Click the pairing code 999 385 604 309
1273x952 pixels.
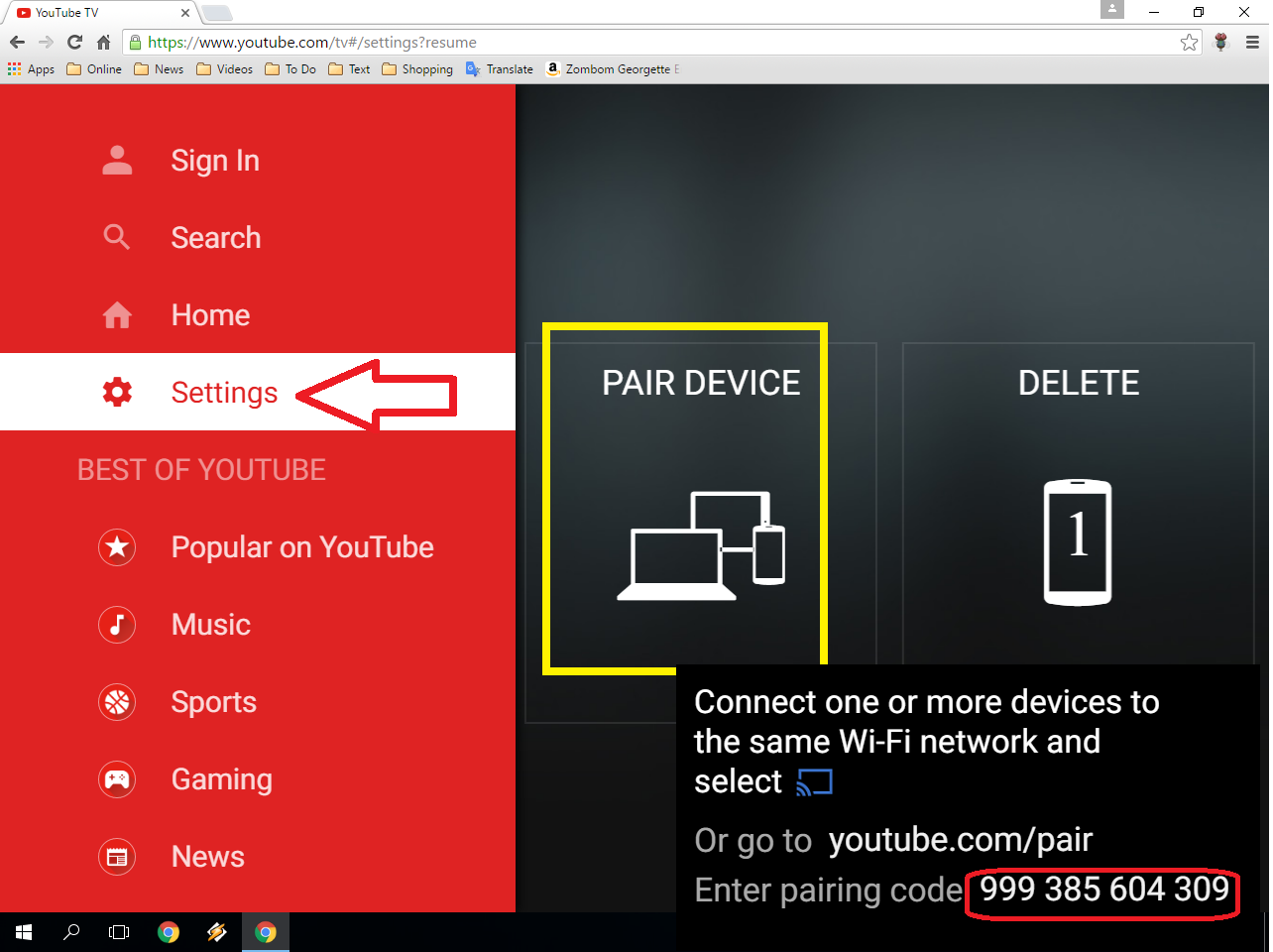coord(1104,890)
